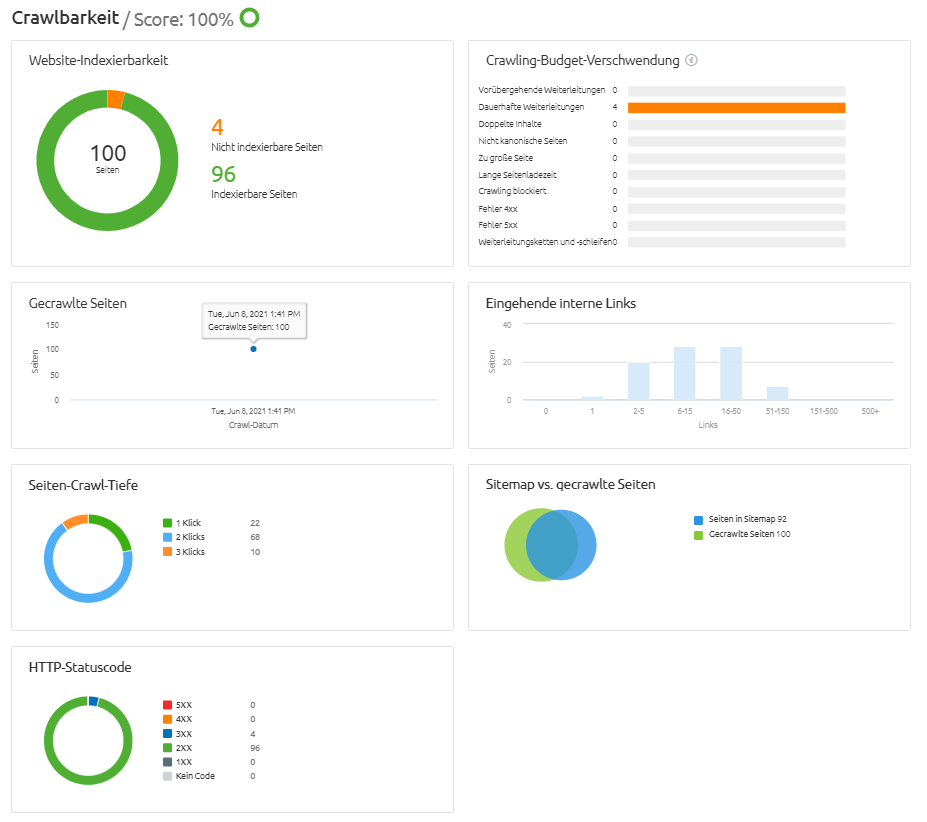
Task: Click the green number 96 indexable pages
Action: tap(223, 175)
